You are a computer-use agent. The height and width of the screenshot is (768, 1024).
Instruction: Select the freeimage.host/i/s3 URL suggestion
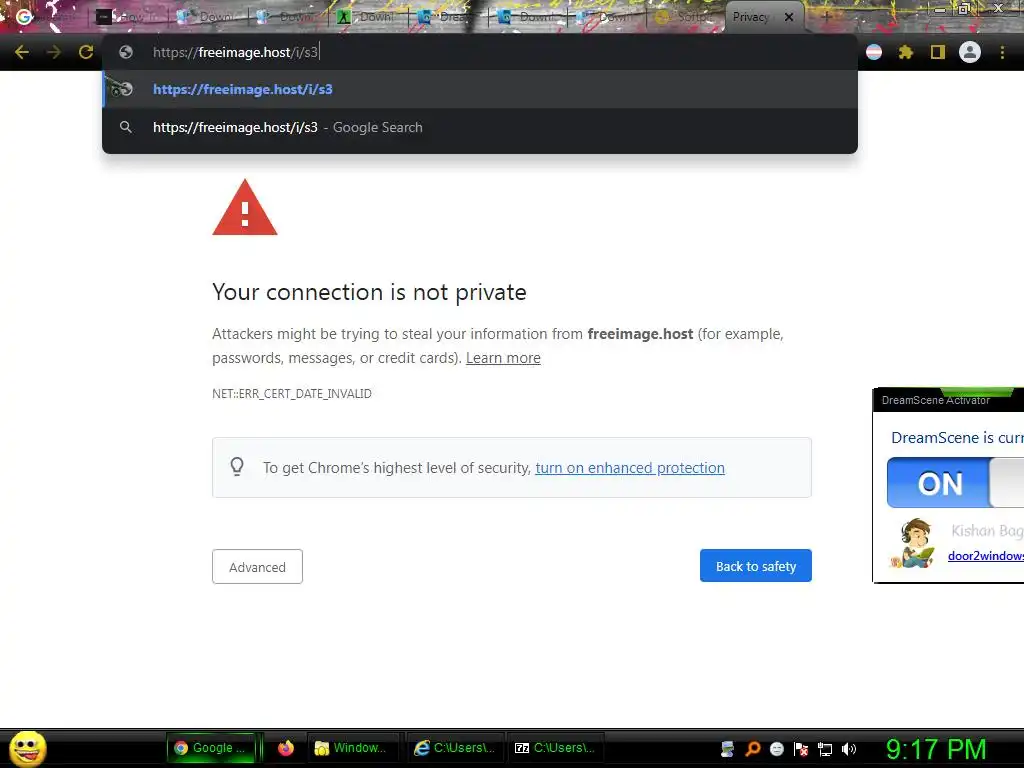[x=480, y=89]
